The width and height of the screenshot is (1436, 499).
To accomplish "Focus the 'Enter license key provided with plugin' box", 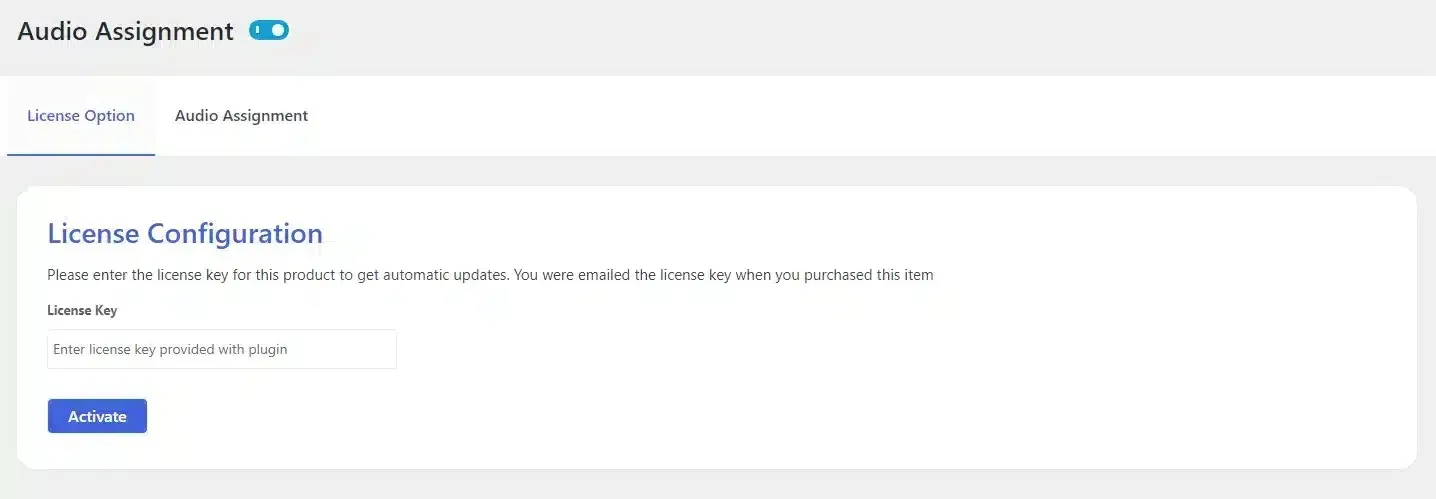I will (222, 350).
